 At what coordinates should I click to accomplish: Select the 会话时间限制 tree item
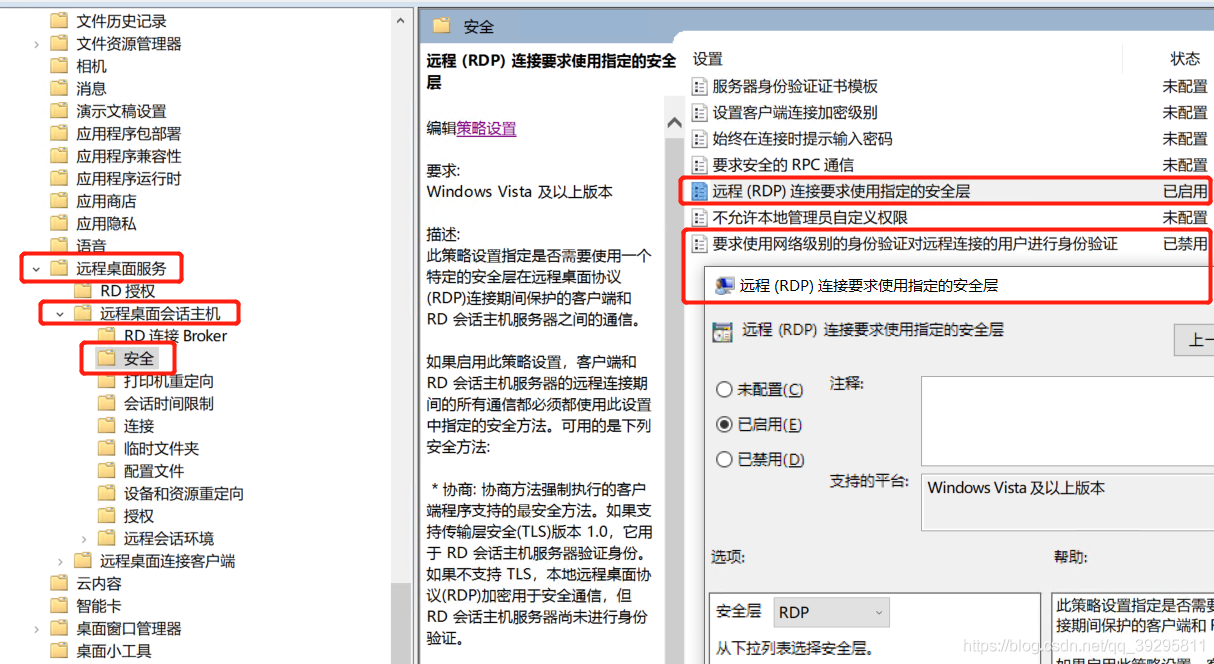(168, 404)
